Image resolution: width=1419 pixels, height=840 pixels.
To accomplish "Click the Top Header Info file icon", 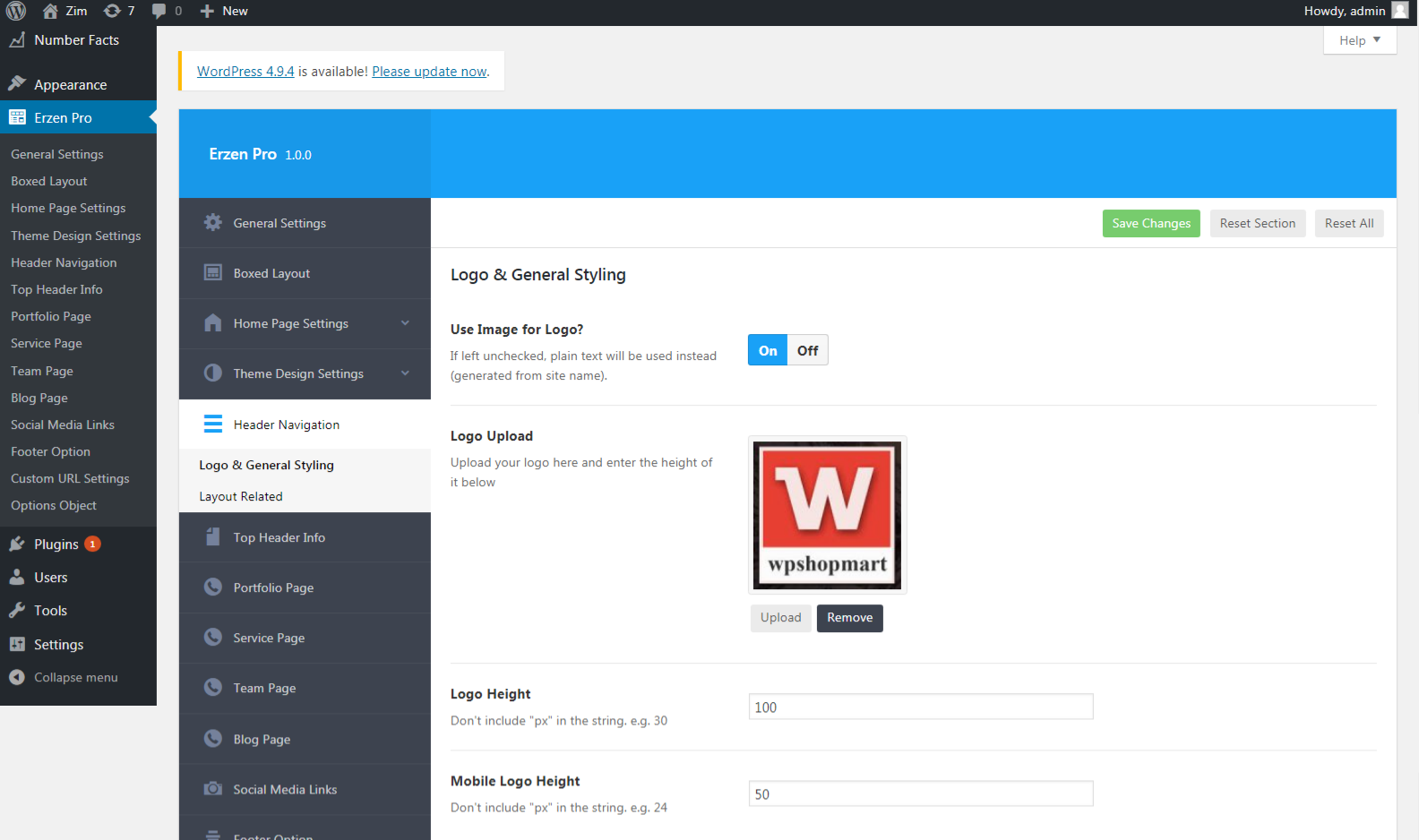I will pyautogui.click(x=213, y=536).
